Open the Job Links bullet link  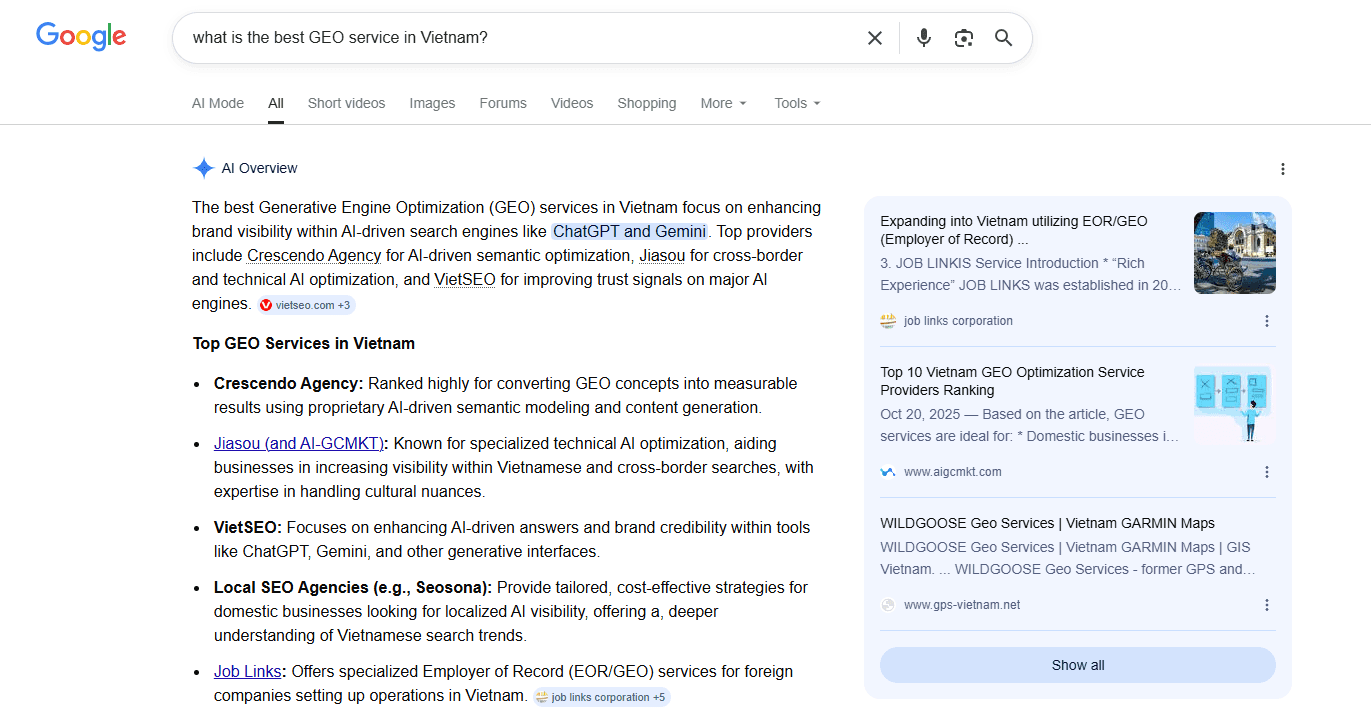[x=247, y=671]
